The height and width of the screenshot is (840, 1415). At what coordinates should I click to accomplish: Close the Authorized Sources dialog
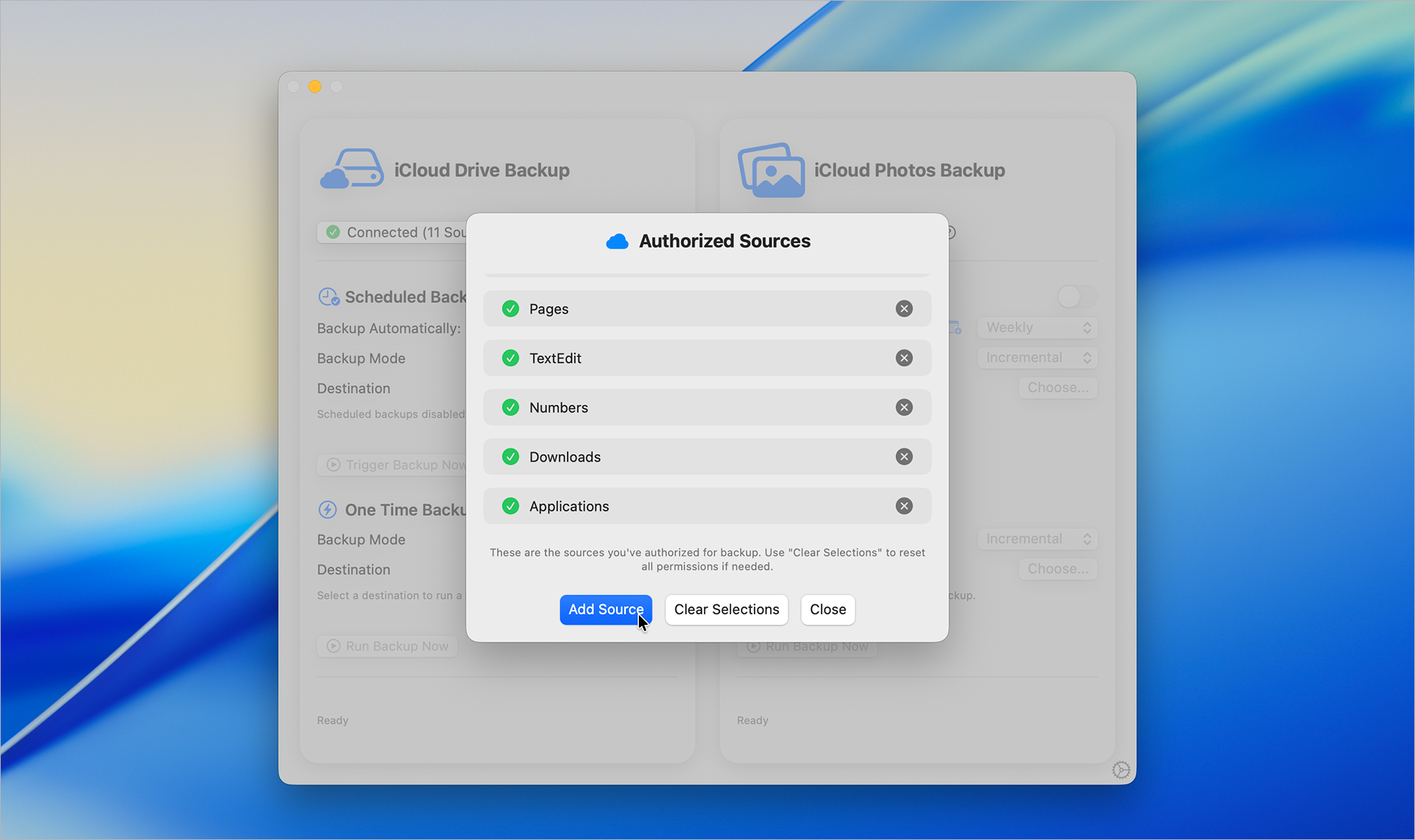(828, 609)
